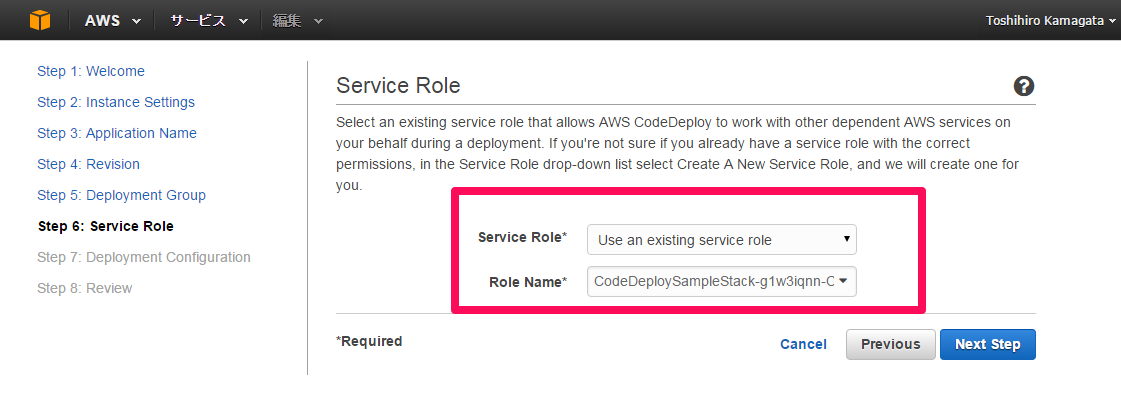
Task: Select Step 7: Deployment Configuration
Action: pyautogui.click(x=144, y=257)
